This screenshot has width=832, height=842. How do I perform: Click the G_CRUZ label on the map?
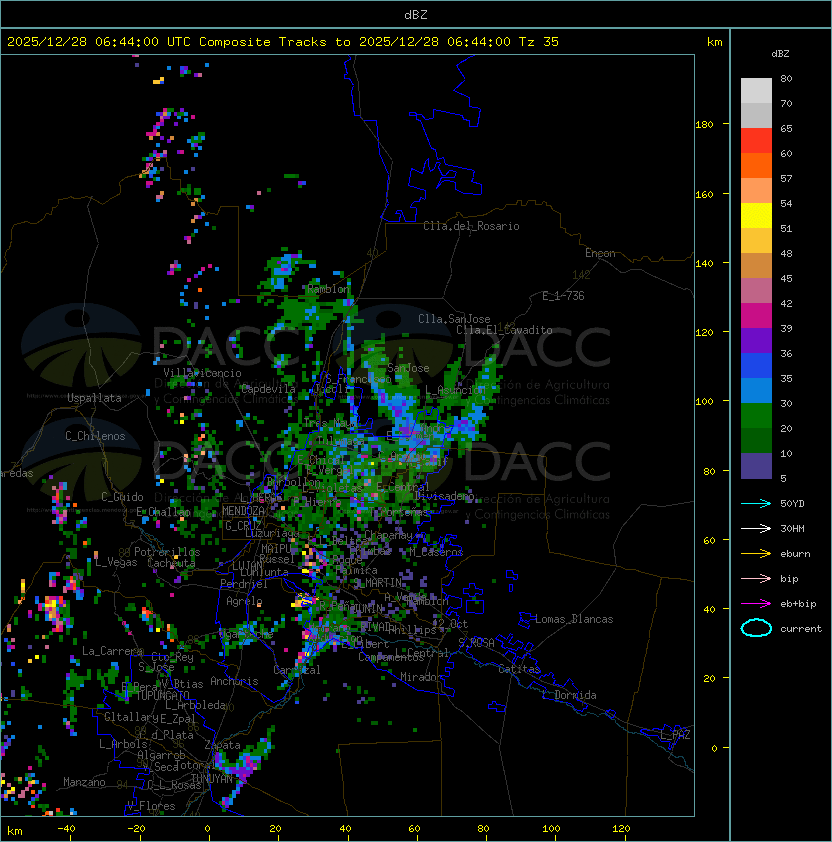[243, 526]
